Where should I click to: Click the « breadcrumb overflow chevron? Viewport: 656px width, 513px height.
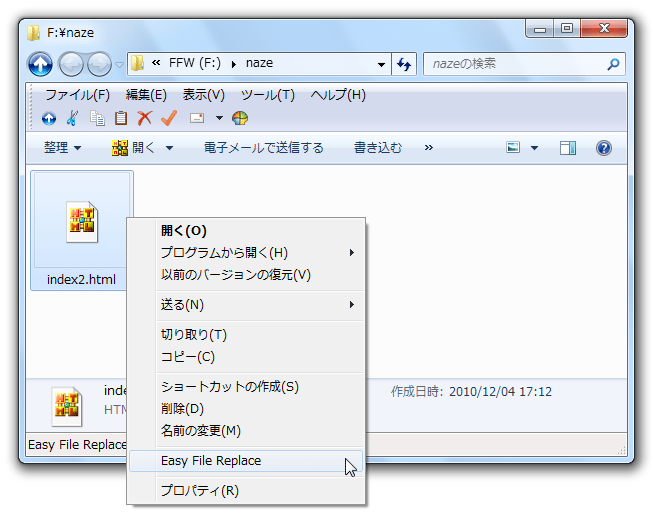(x=156, y=63)
